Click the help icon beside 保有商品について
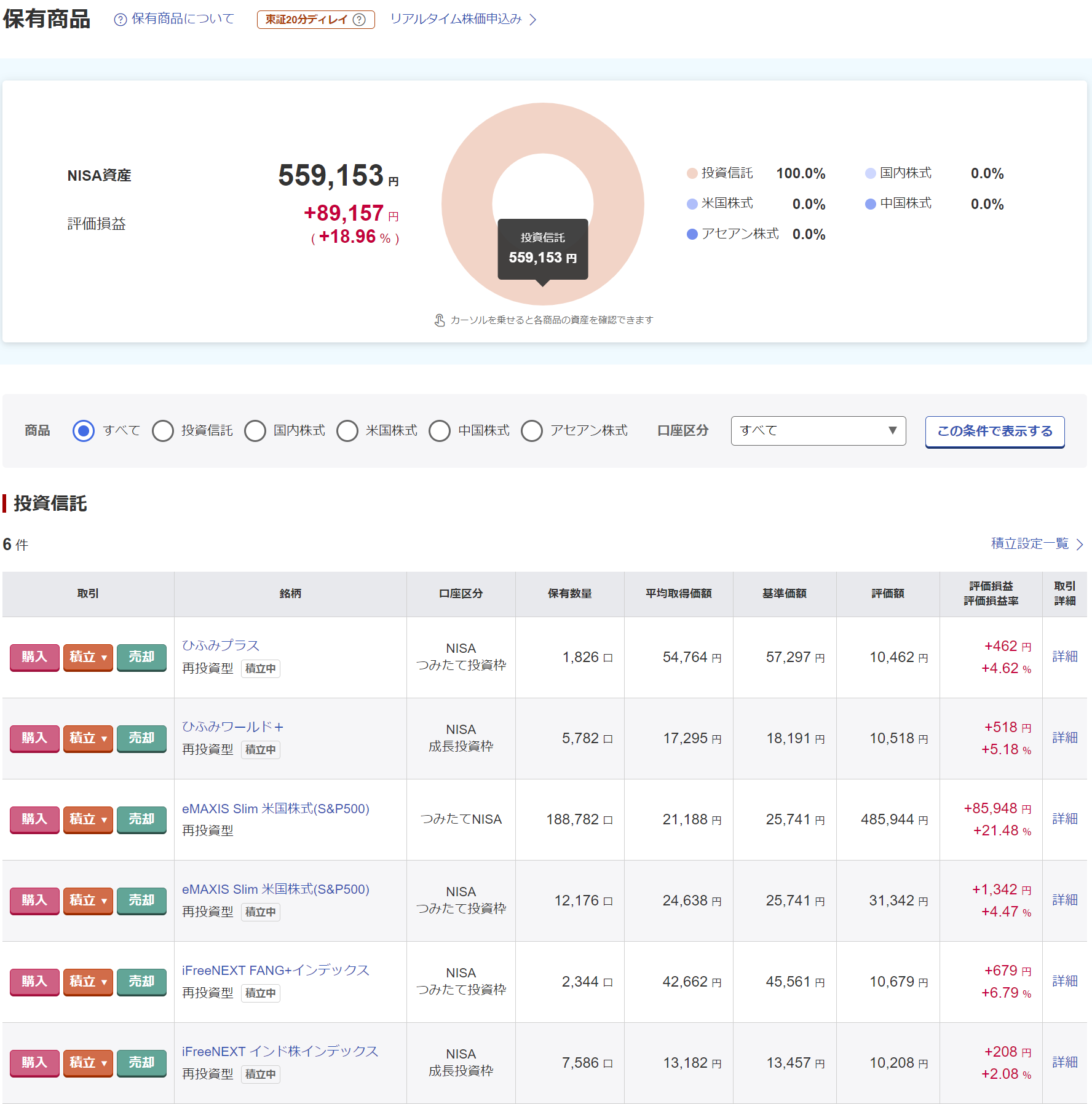 click(x=121, y=20)
